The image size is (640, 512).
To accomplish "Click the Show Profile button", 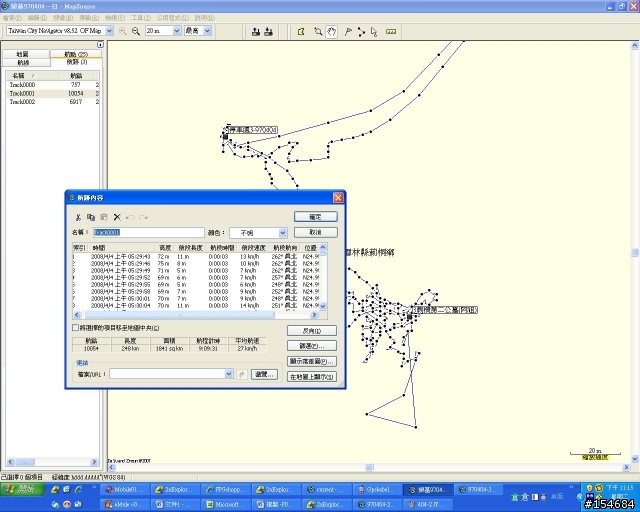I will pos(312,361).
